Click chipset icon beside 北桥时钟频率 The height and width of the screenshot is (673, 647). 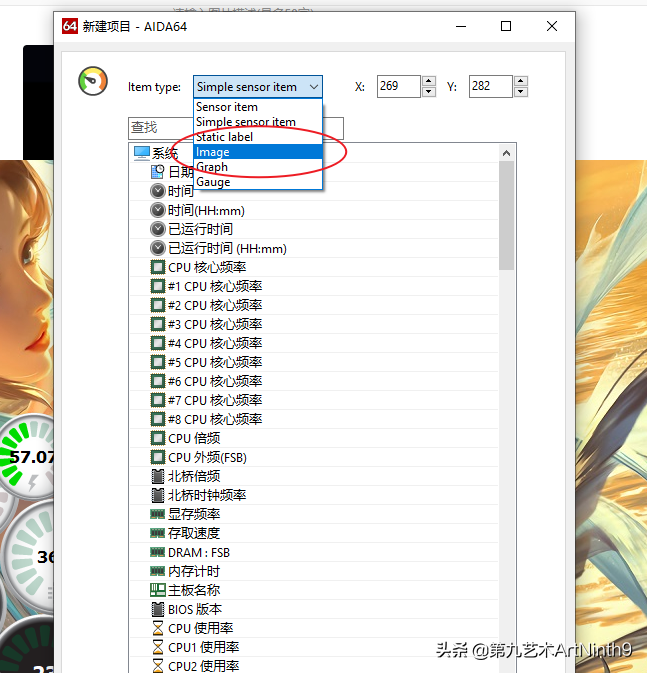pos(158,495)
